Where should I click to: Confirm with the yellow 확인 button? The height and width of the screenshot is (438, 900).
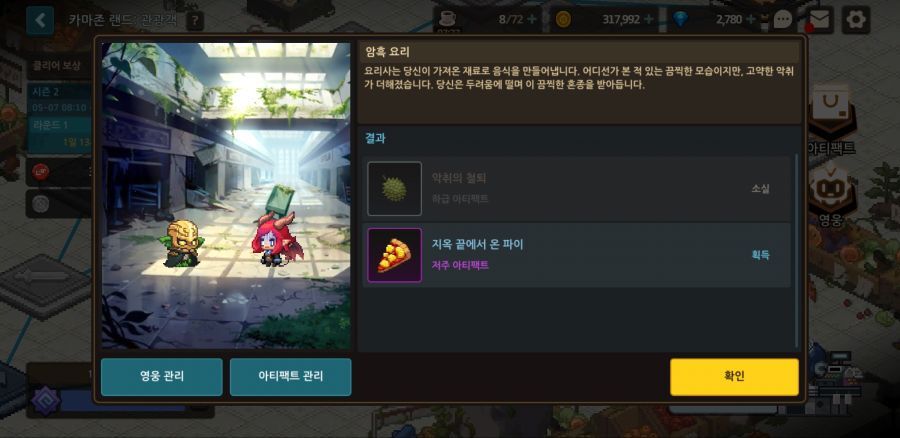click(734, 377)
